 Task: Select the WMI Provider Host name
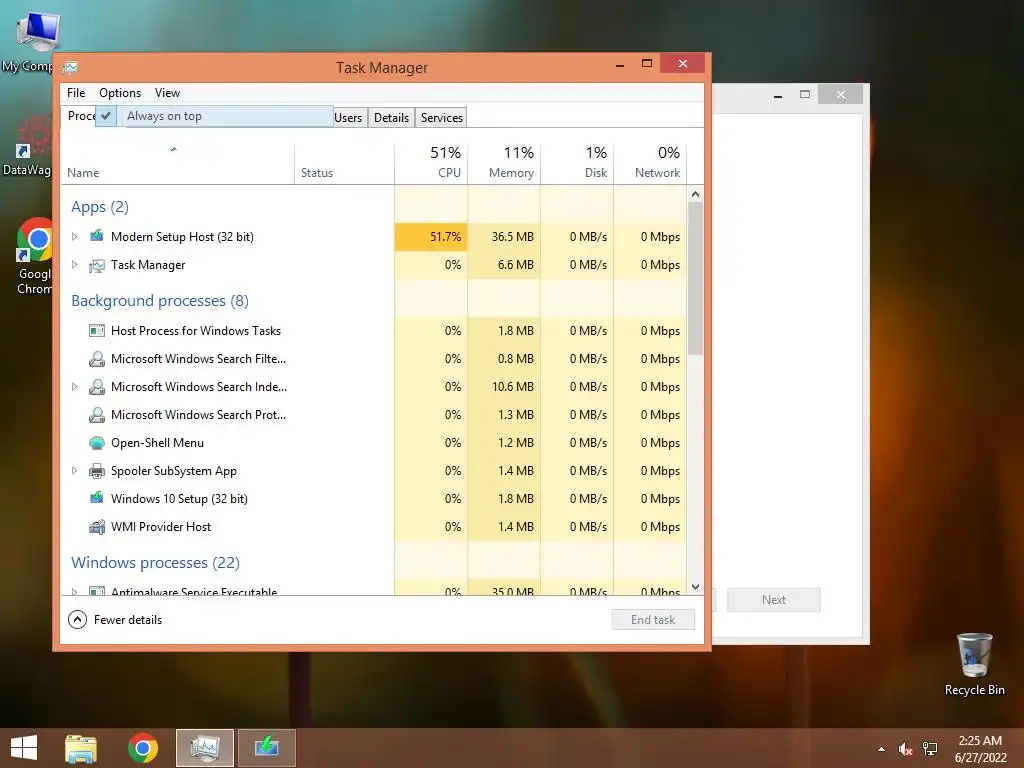161,527
